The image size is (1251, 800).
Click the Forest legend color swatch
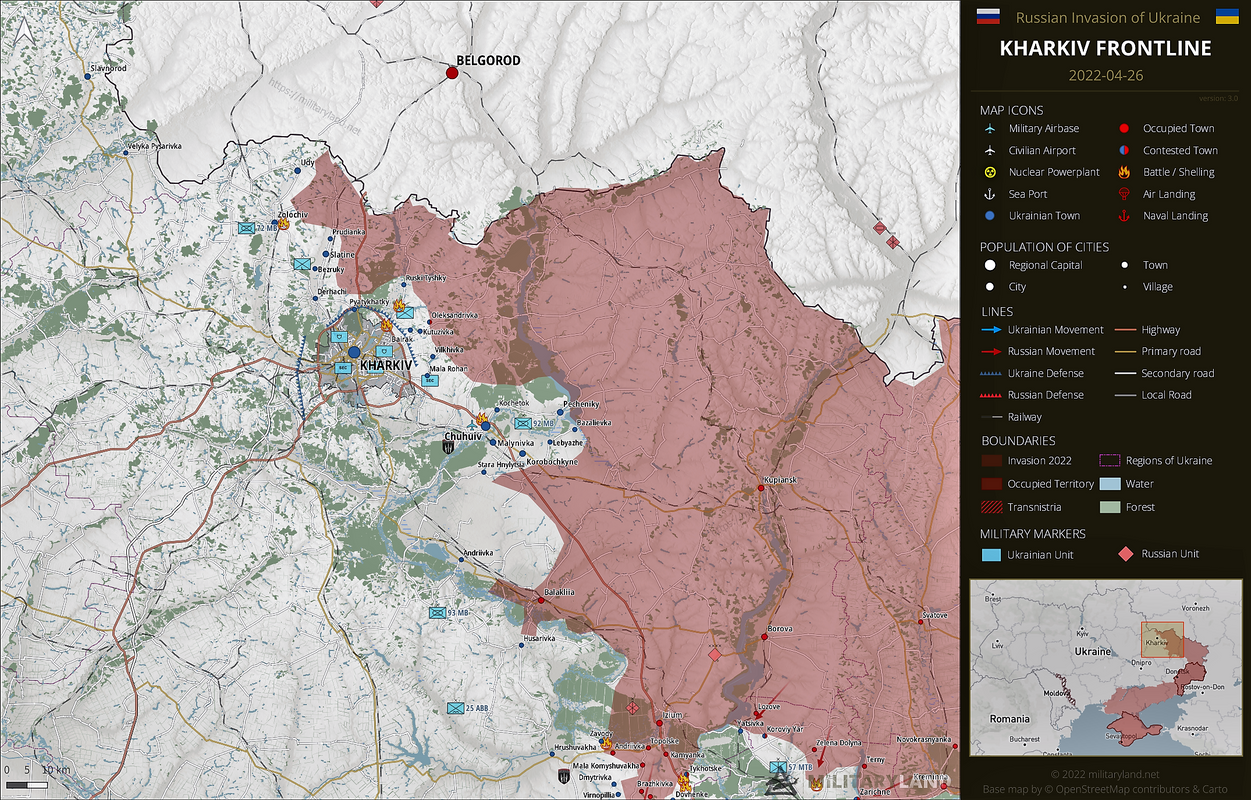pos(1109,507)
